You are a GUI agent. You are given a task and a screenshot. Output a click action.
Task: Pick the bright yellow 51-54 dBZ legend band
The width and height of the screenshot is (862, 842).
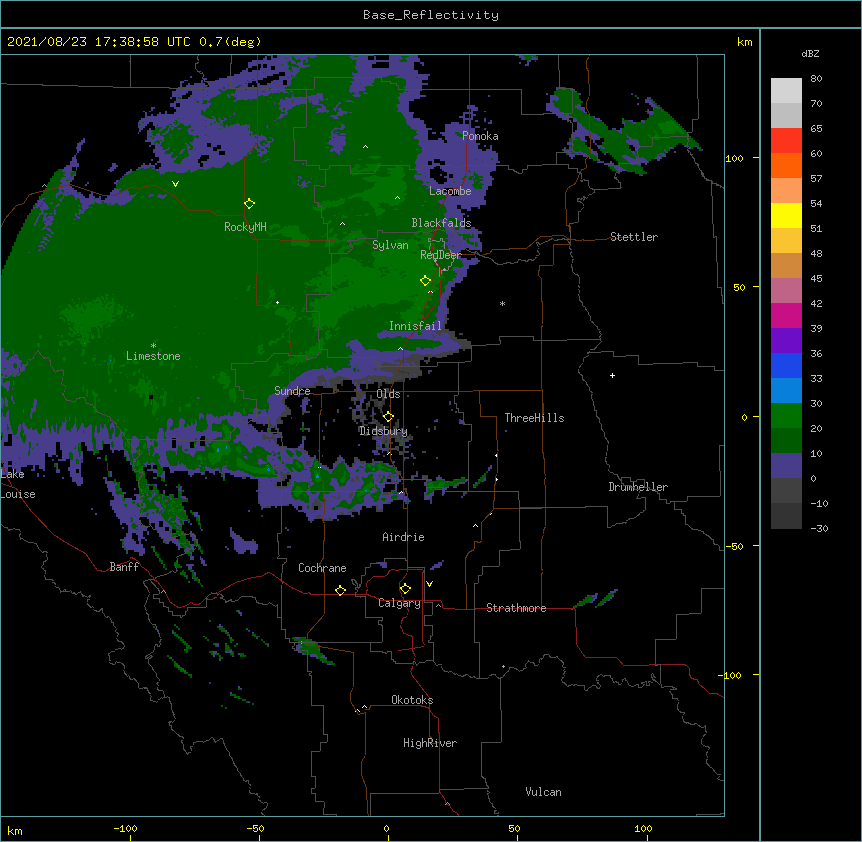coord(786,215)
